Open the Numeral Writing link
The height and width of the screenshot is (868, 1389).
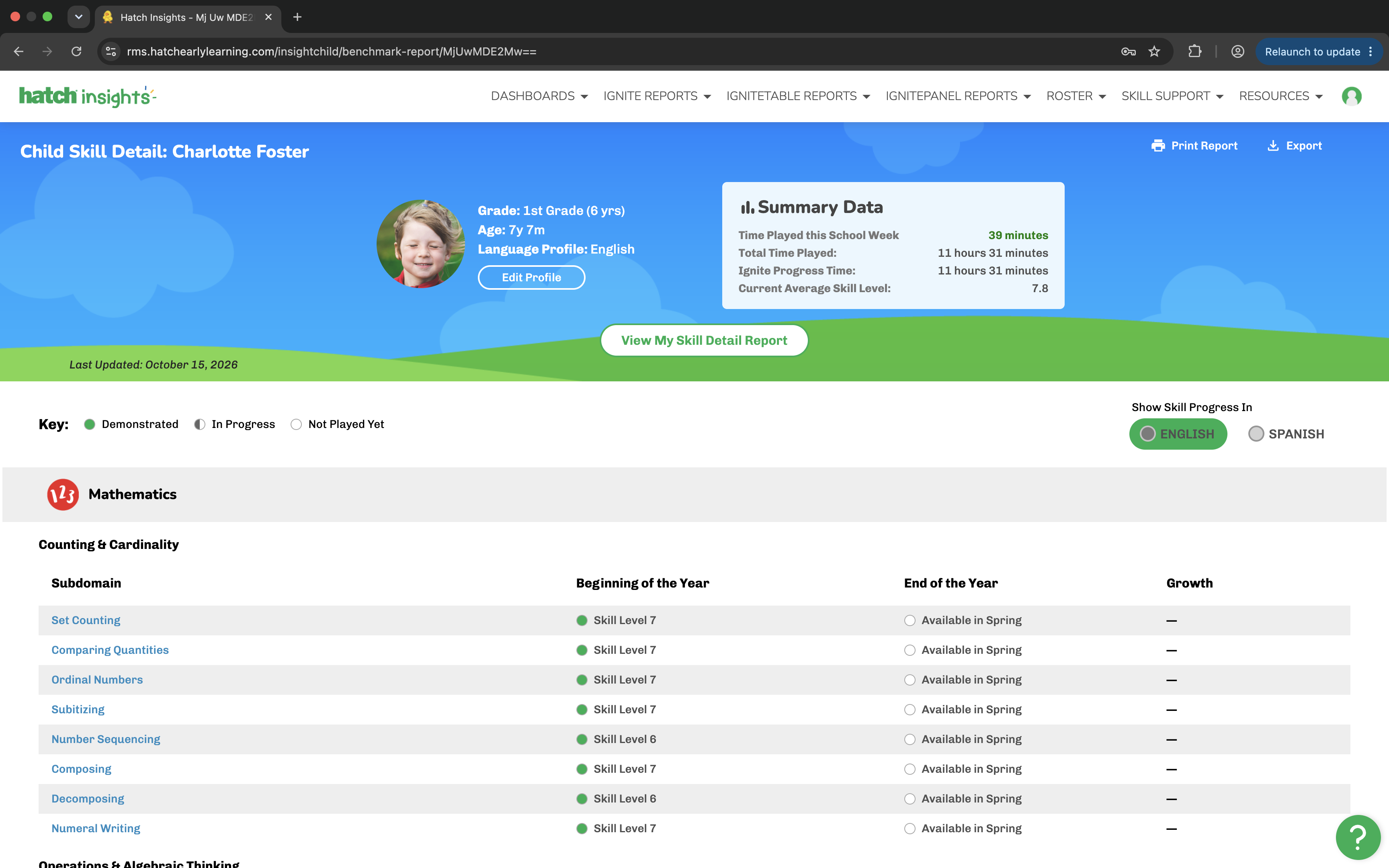(96, 828)
